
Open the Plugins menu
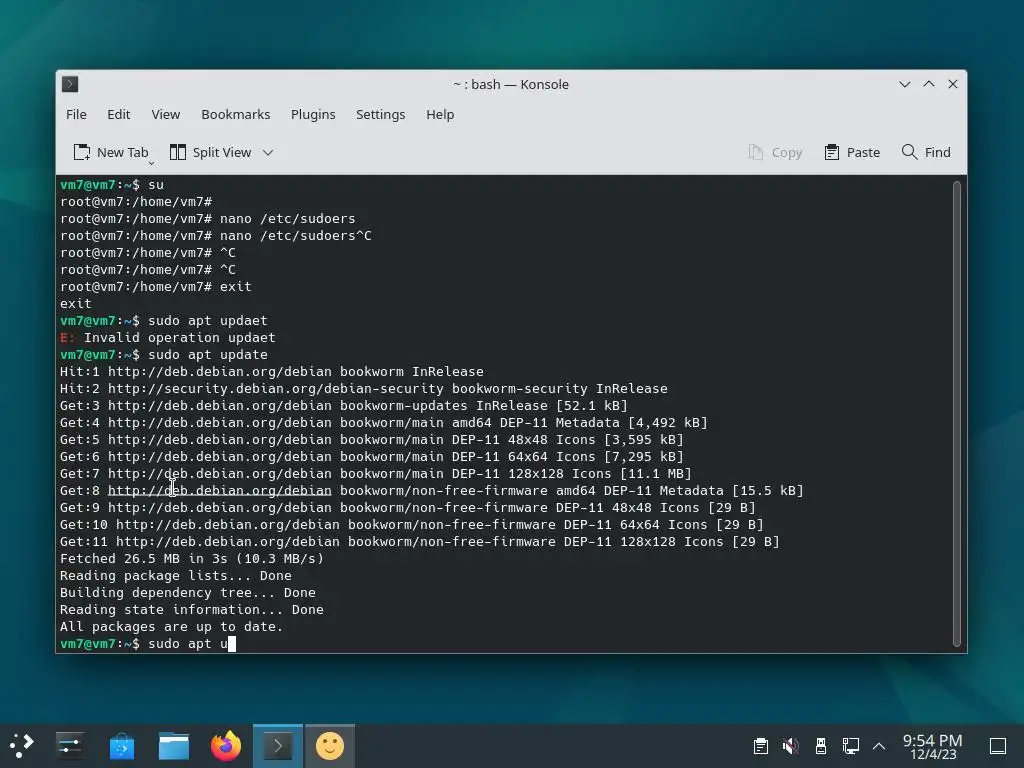313,114
